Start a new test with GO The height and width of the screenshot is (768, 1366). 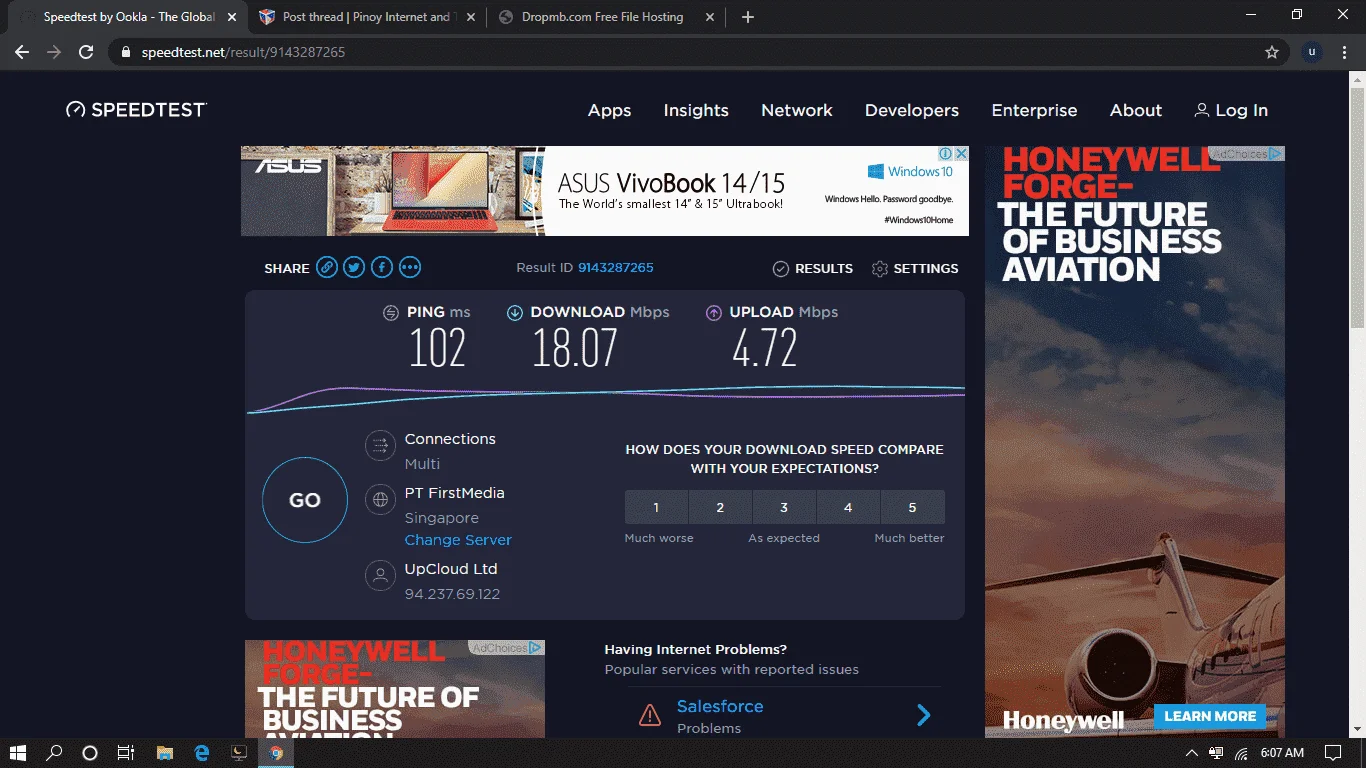tap(305, 500)
